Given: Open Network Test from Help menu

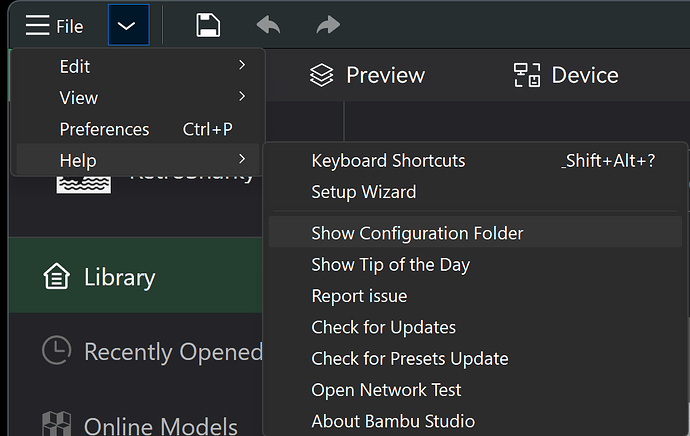Looking at the screenshot, I should click(475, 390).
